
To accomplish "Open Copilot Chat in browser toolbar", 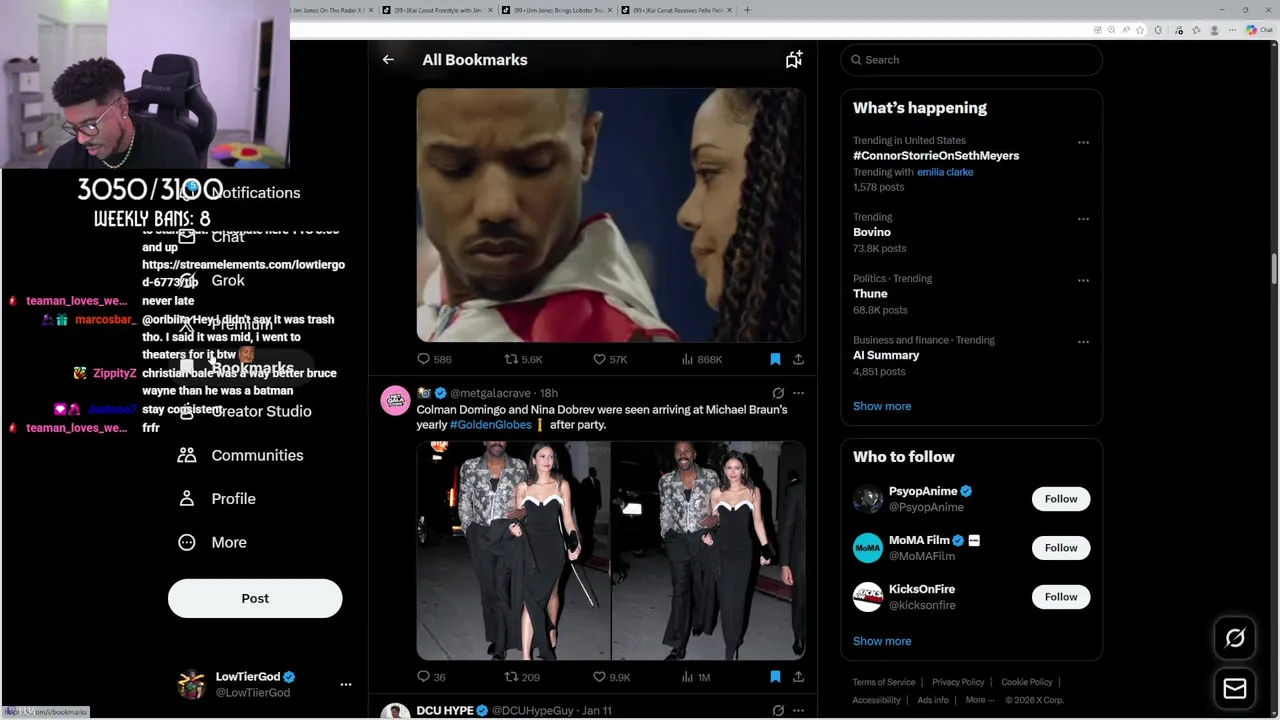I will point(1259,30).
